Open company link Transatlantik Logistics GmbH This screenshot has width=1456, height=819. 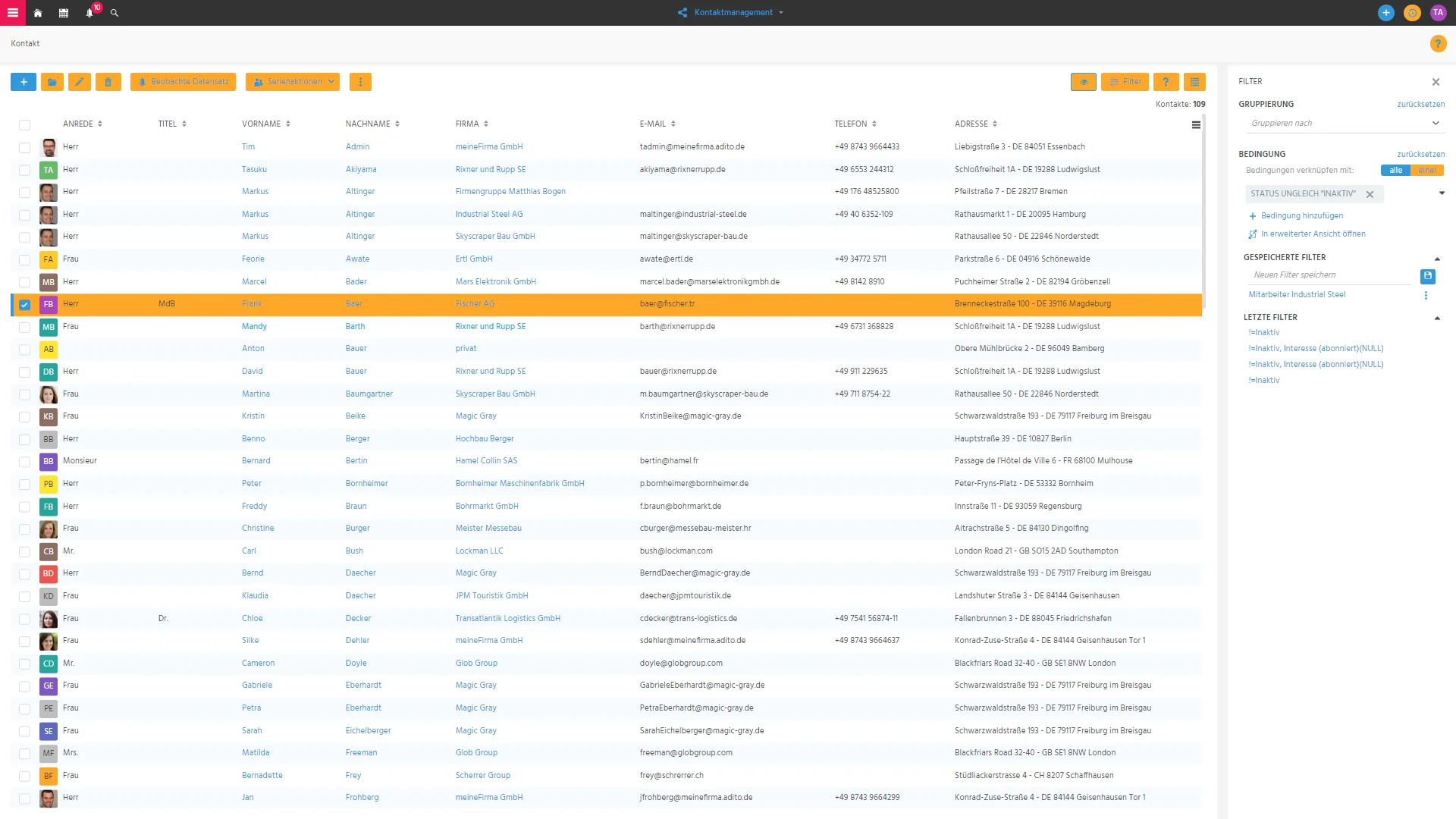tap(508, 619)
